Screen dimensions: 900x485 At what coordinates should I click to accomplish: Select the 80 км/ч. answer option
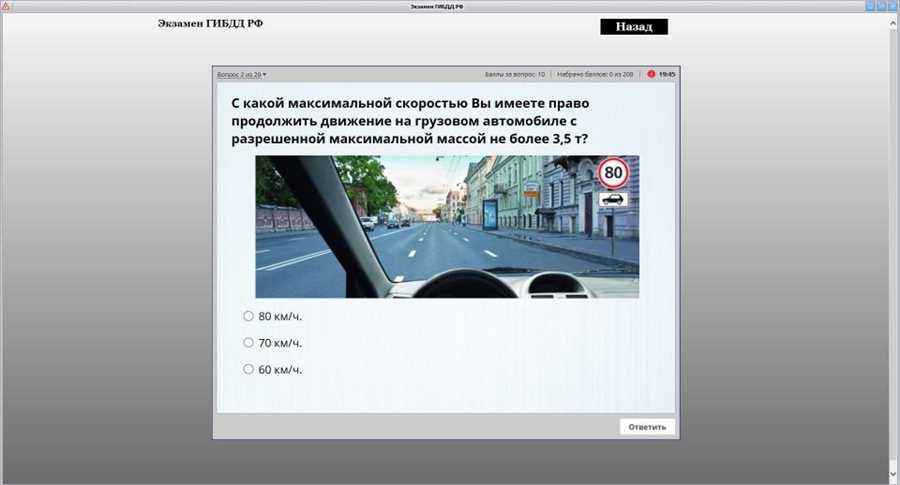tap(248, 316)
